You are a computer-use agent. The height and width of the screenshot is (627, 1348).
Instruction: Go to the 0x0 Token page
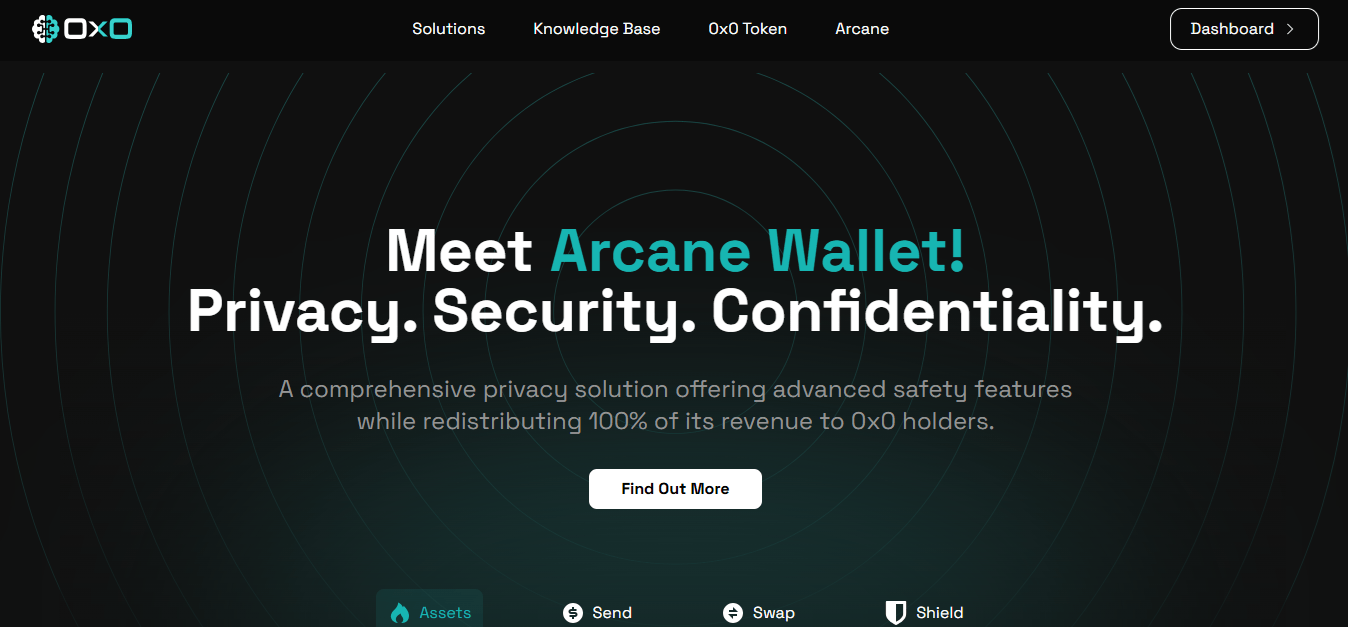[x=747, y=29]
